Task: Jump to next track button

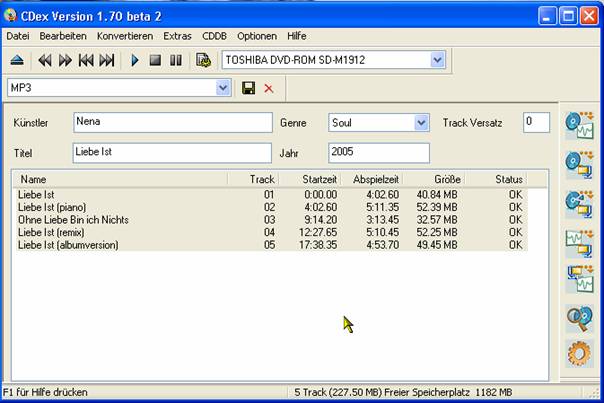Action: click(x=107, y=60)
